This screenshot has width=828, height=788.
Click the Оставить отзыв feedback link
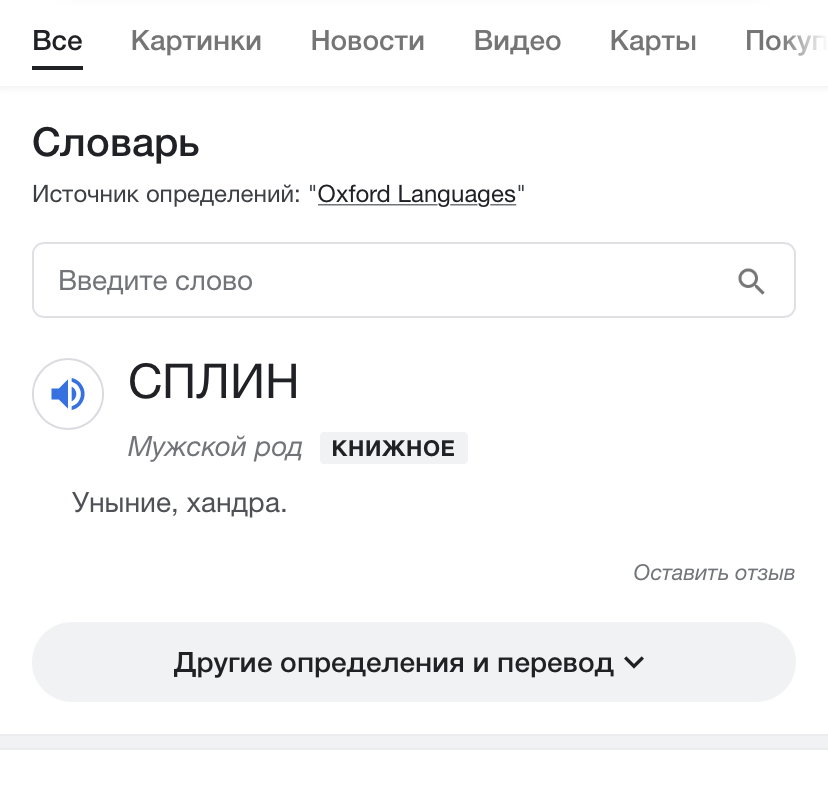(x=714, y=573)
